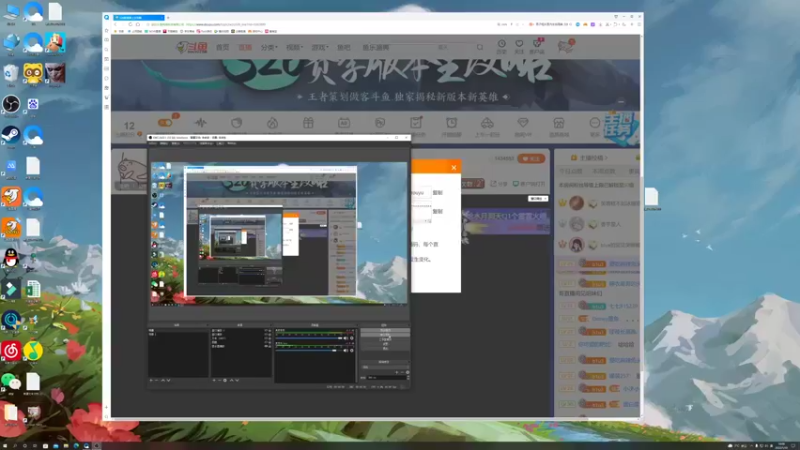Image resolution: width=800 pixels, height=450 pixels.
Task: Click the lower 复制 button in the popup
Action: tap(437, 211)
